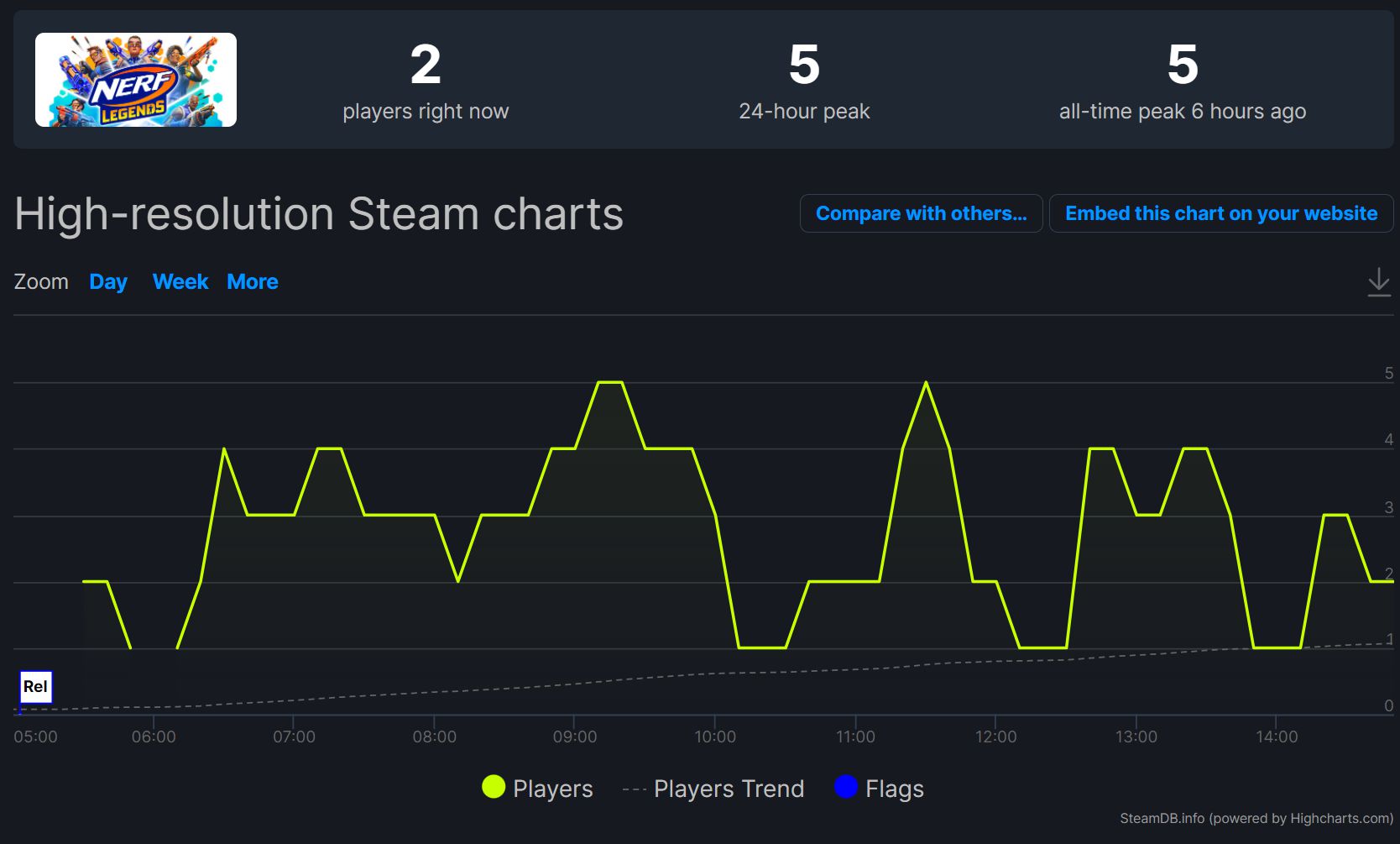Click Compare with others button

click(921, 213)
